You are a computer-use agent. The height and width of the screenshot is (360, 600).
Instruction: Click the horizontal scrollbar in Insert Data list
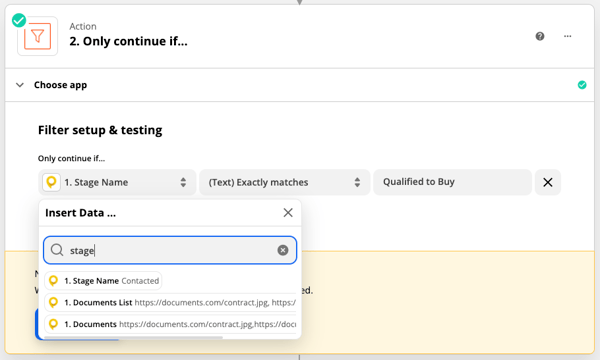[x=133, y=337]
